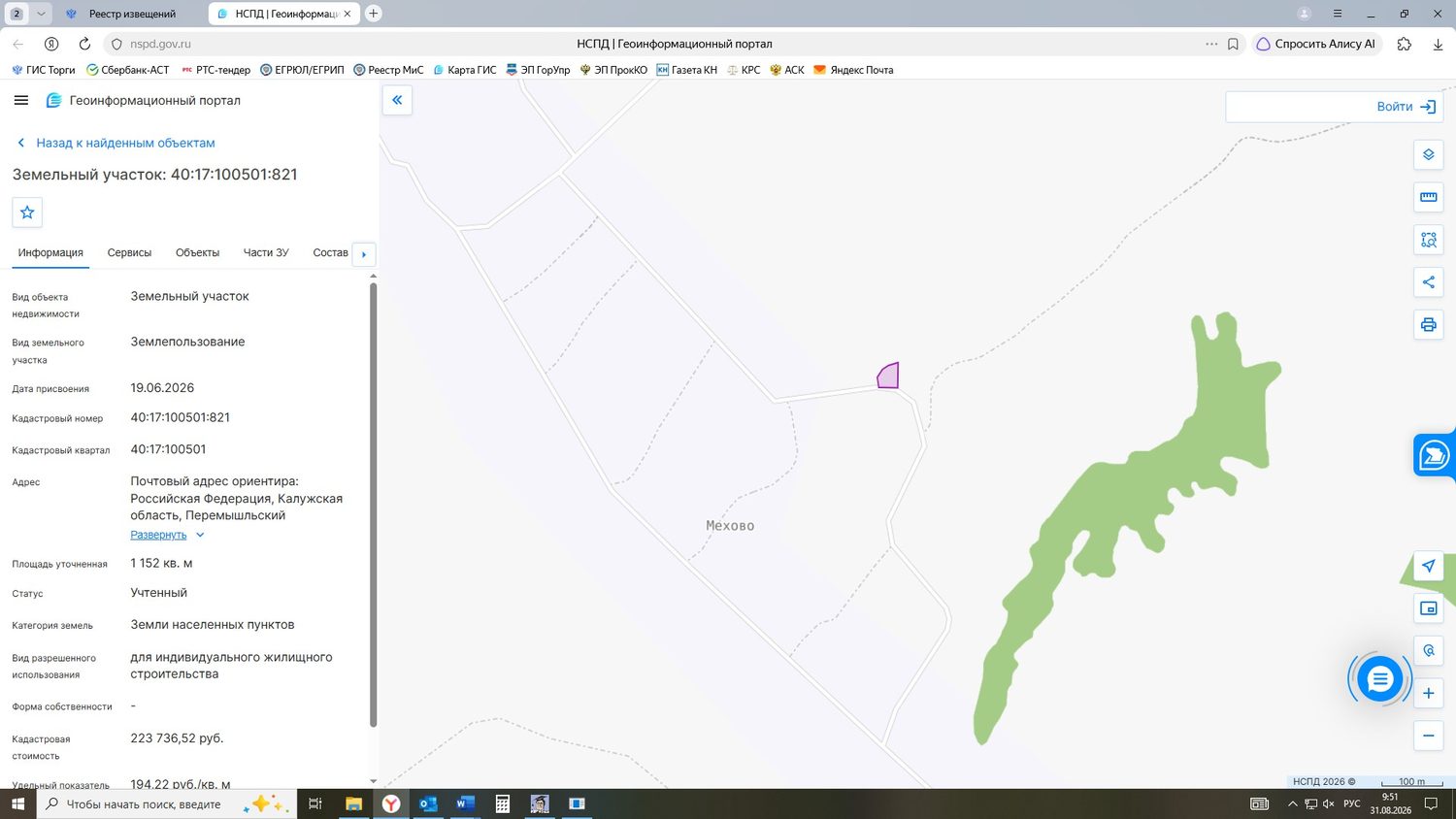
Task: Open the hamburger menu of Геоинформационный портал
Action: (x=21, y=100)
